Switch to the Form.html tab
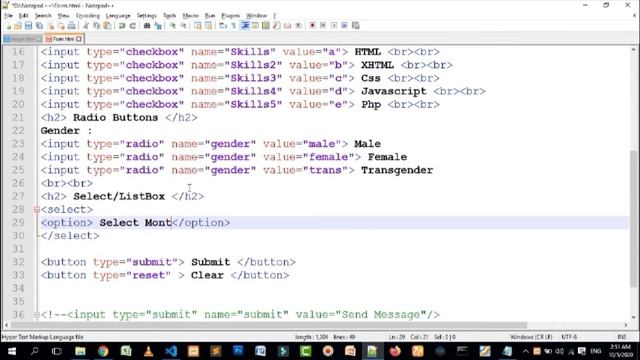Image resolution: width=640 pixels, height=360 pixels. pyautogui.click(x=63, y=39)
